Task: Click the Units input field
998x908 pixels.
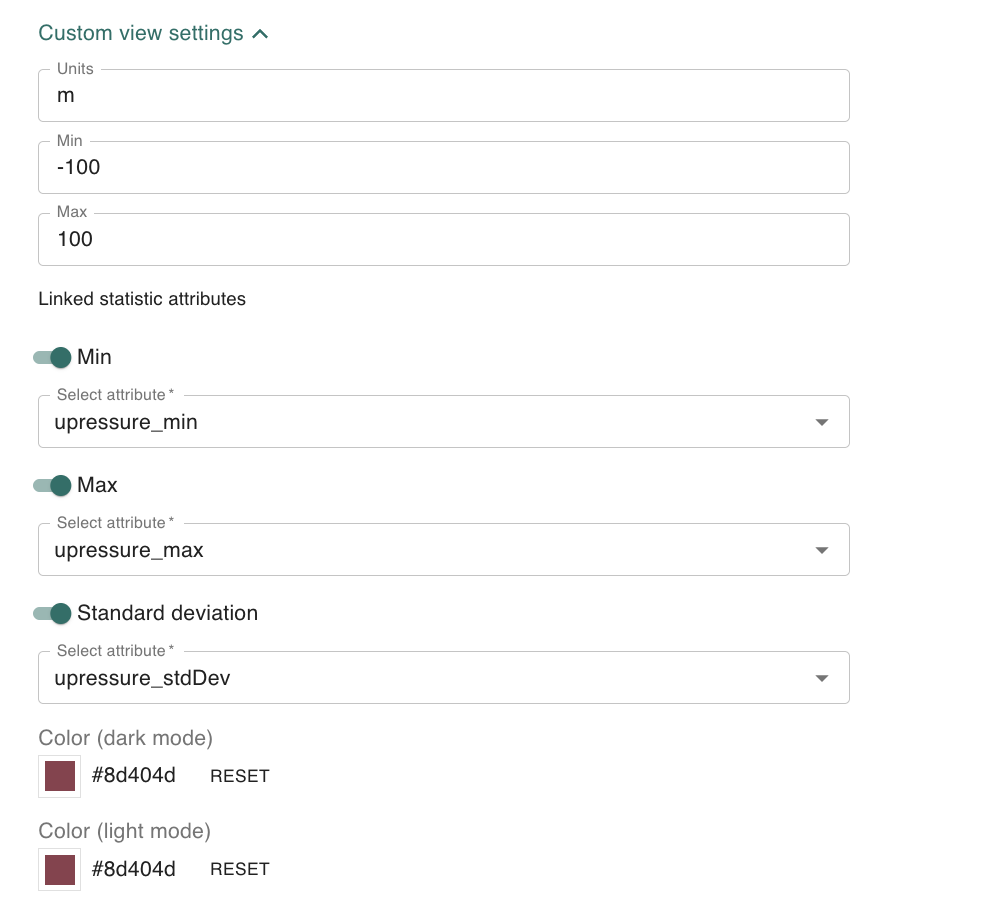Action: (443, 96)
